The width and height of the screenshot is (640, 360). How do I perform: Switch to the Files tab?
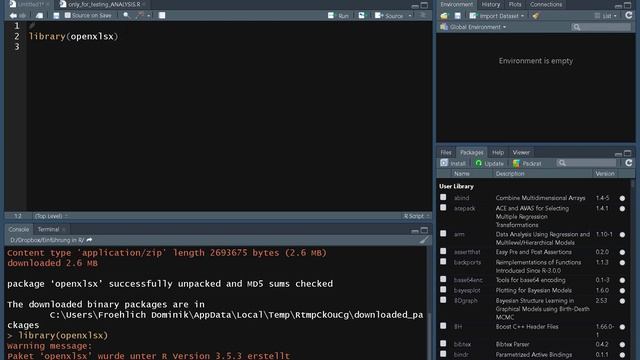click(x=446, y=152)
